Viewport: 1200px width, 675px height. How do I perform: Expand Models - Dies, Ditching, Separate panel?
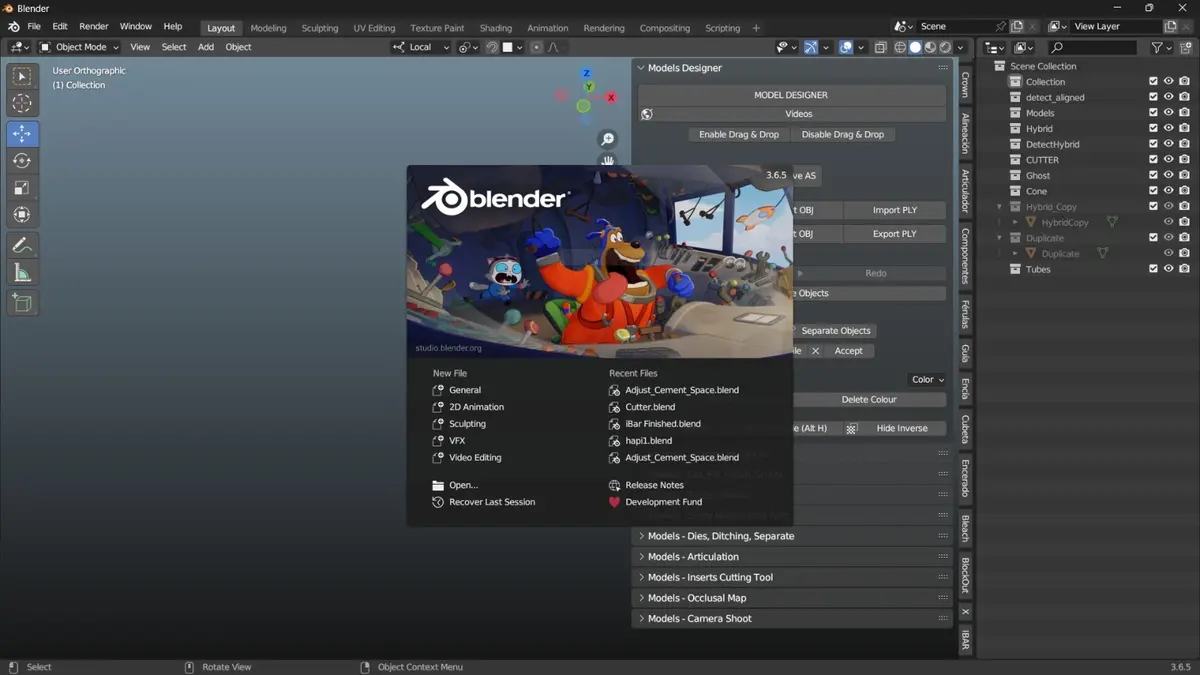(791, 536)
